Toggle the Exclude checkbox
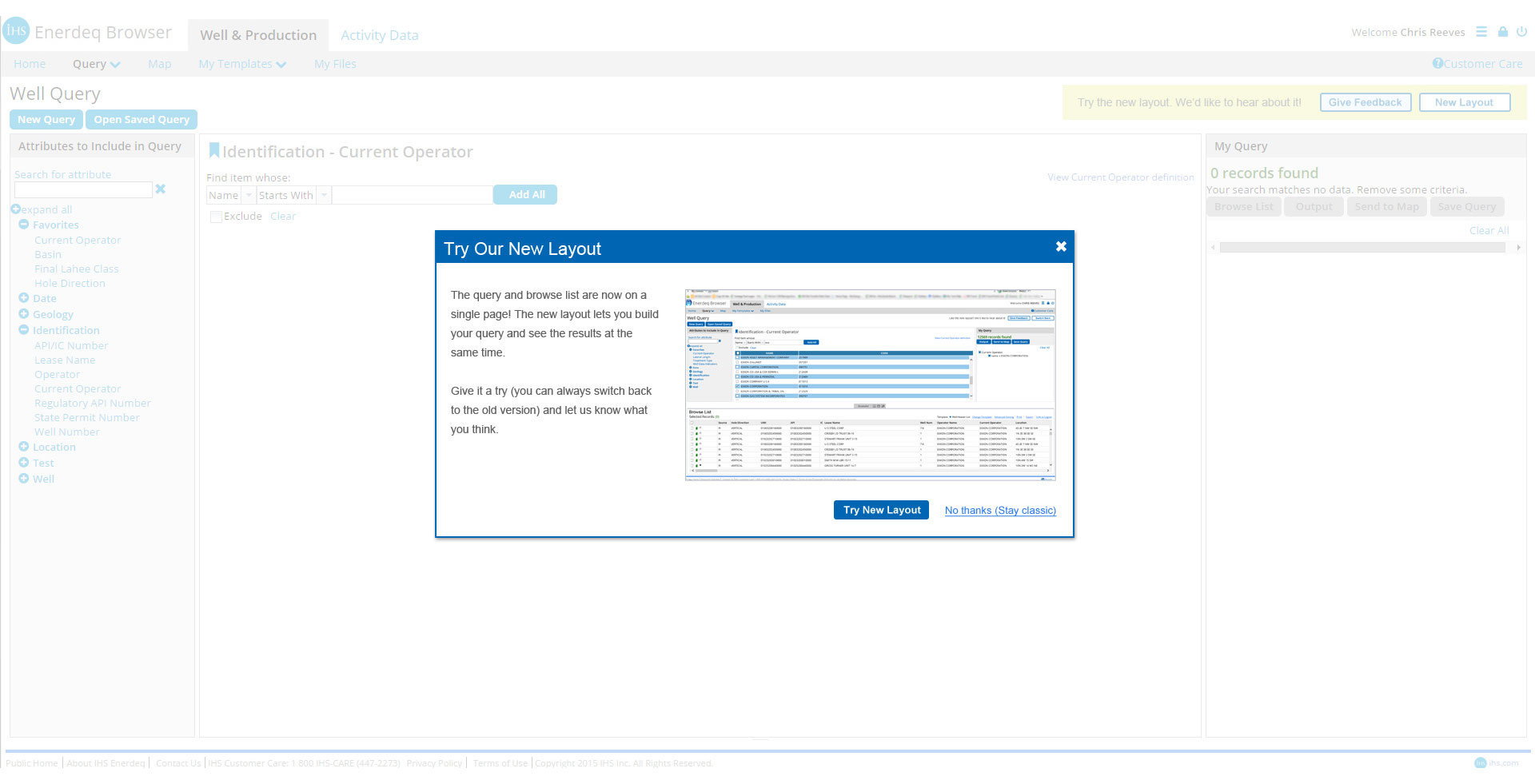This screenshot has width=1535, height=784. pyautogui.click(x=216, y=217)
